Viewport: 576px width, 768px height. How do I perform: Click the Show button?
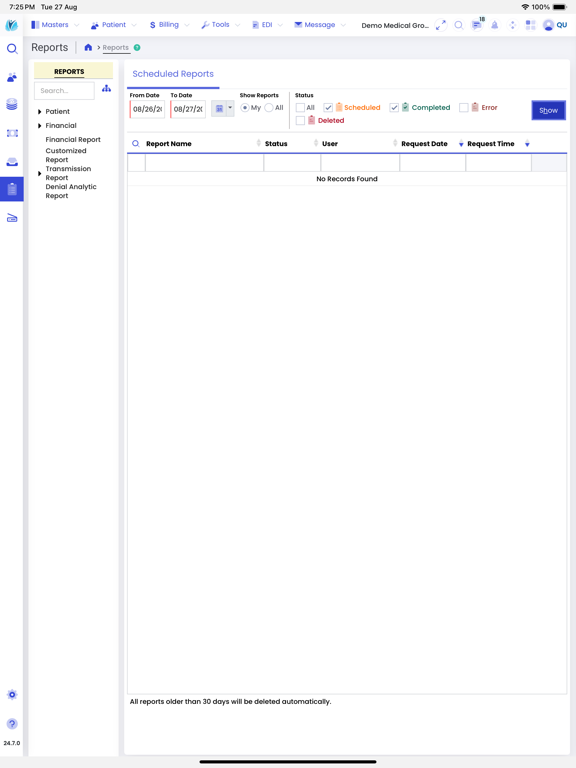tap(549, 110)
